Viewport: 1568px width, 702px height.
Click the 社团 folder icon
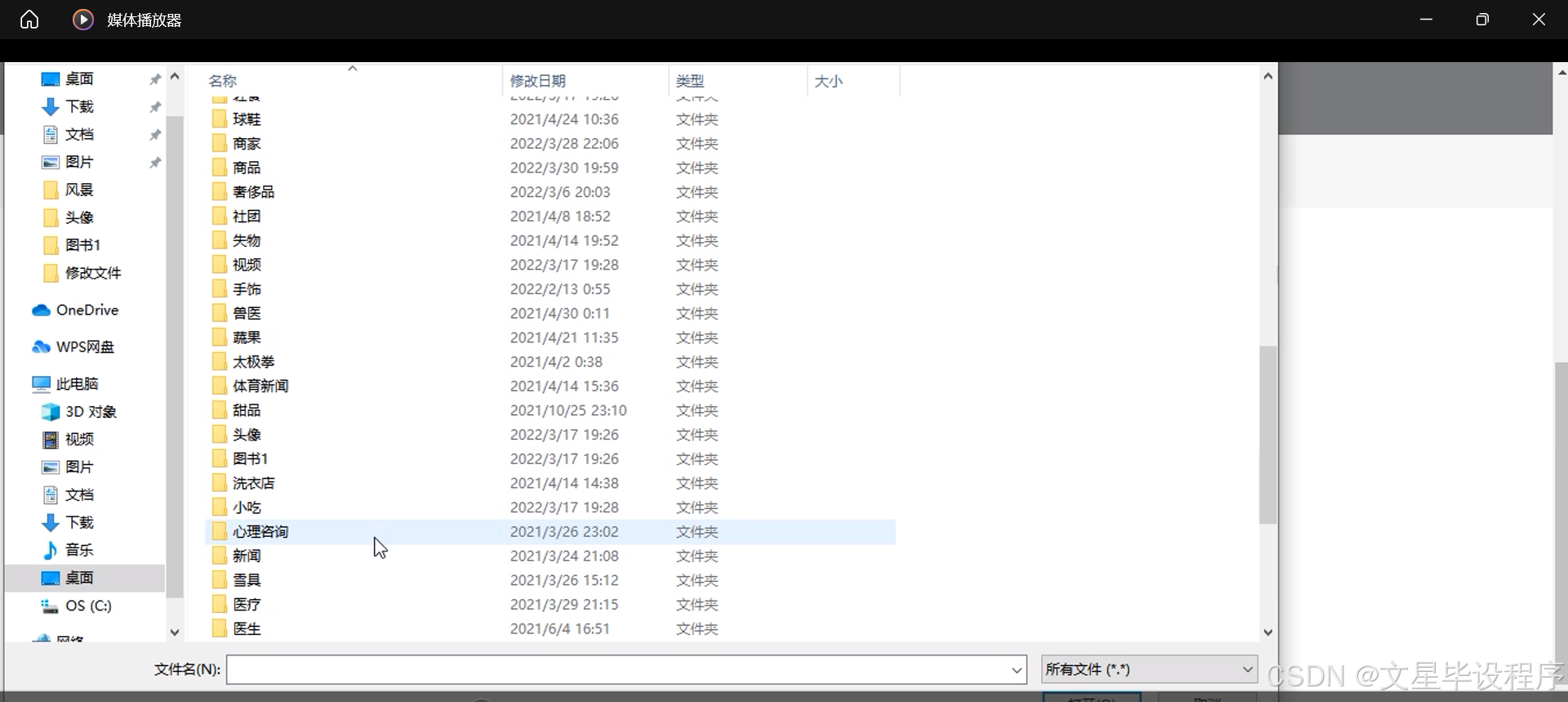coord(219,217)
